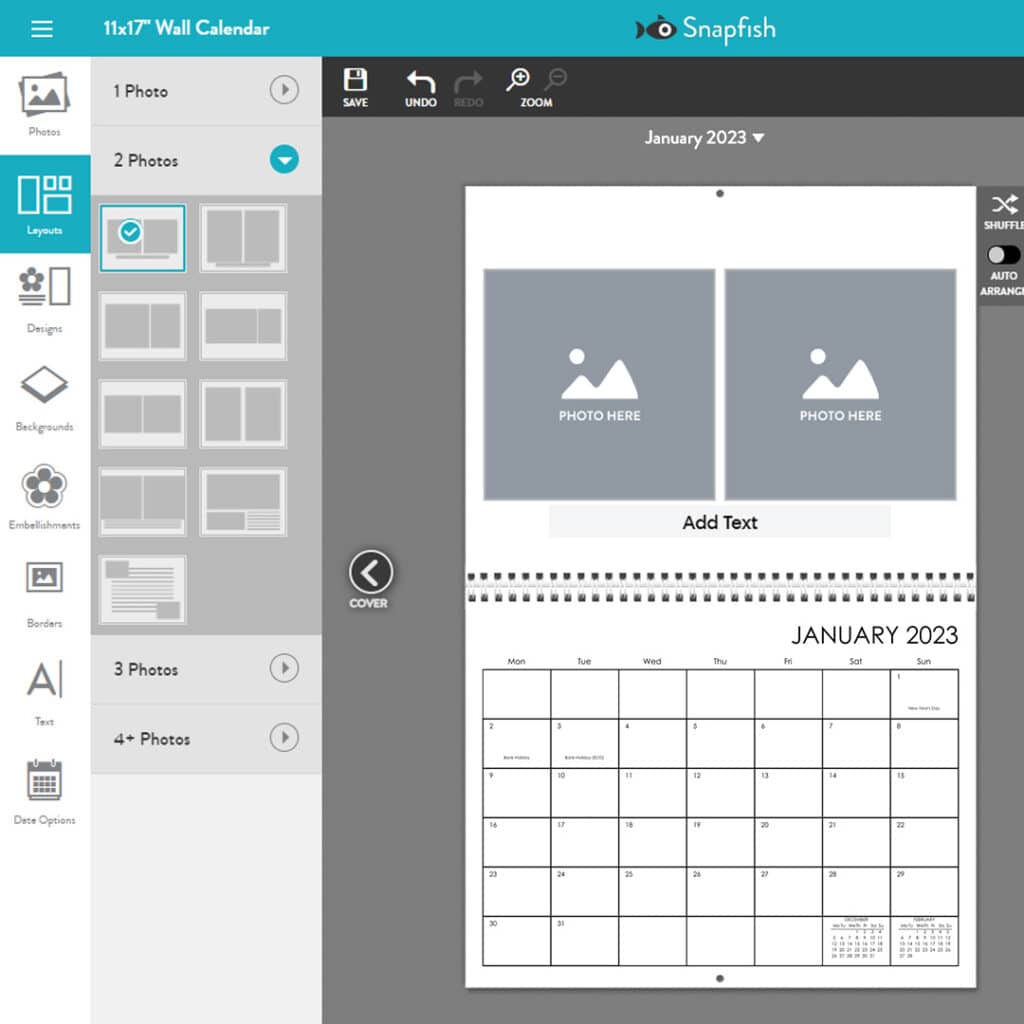1024x1024 pixels.
Task: Undo the last action
Action: 420,88
